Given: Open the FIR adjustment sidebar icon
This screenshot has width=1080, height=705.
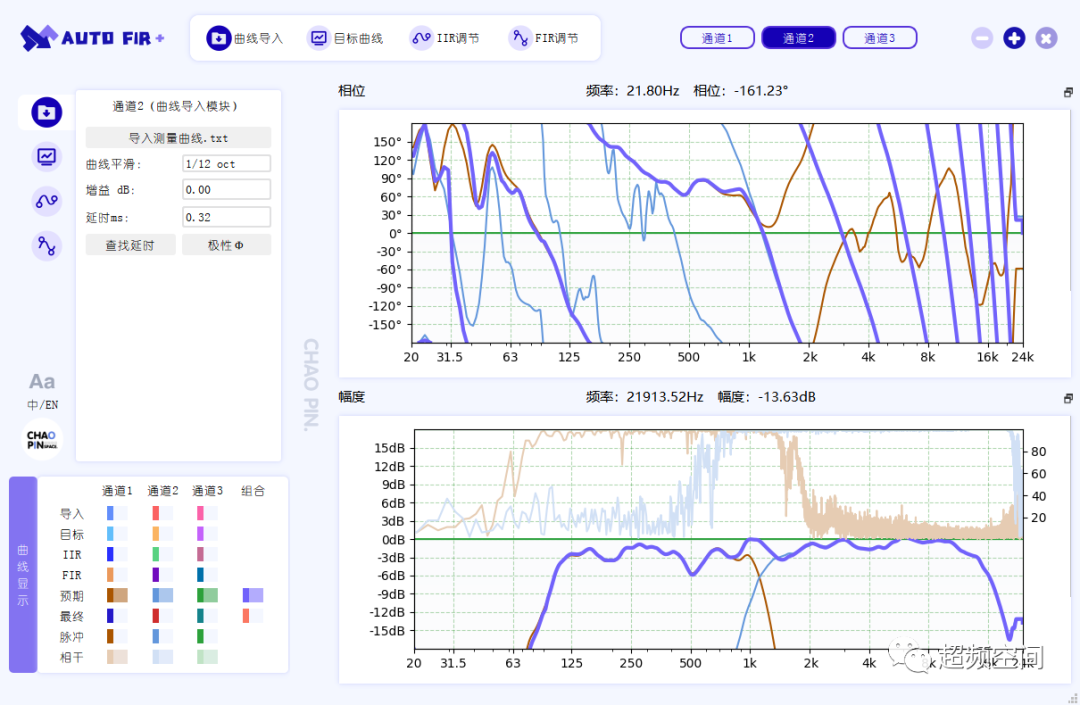Looking at the screenshot, I should point(46,246).
